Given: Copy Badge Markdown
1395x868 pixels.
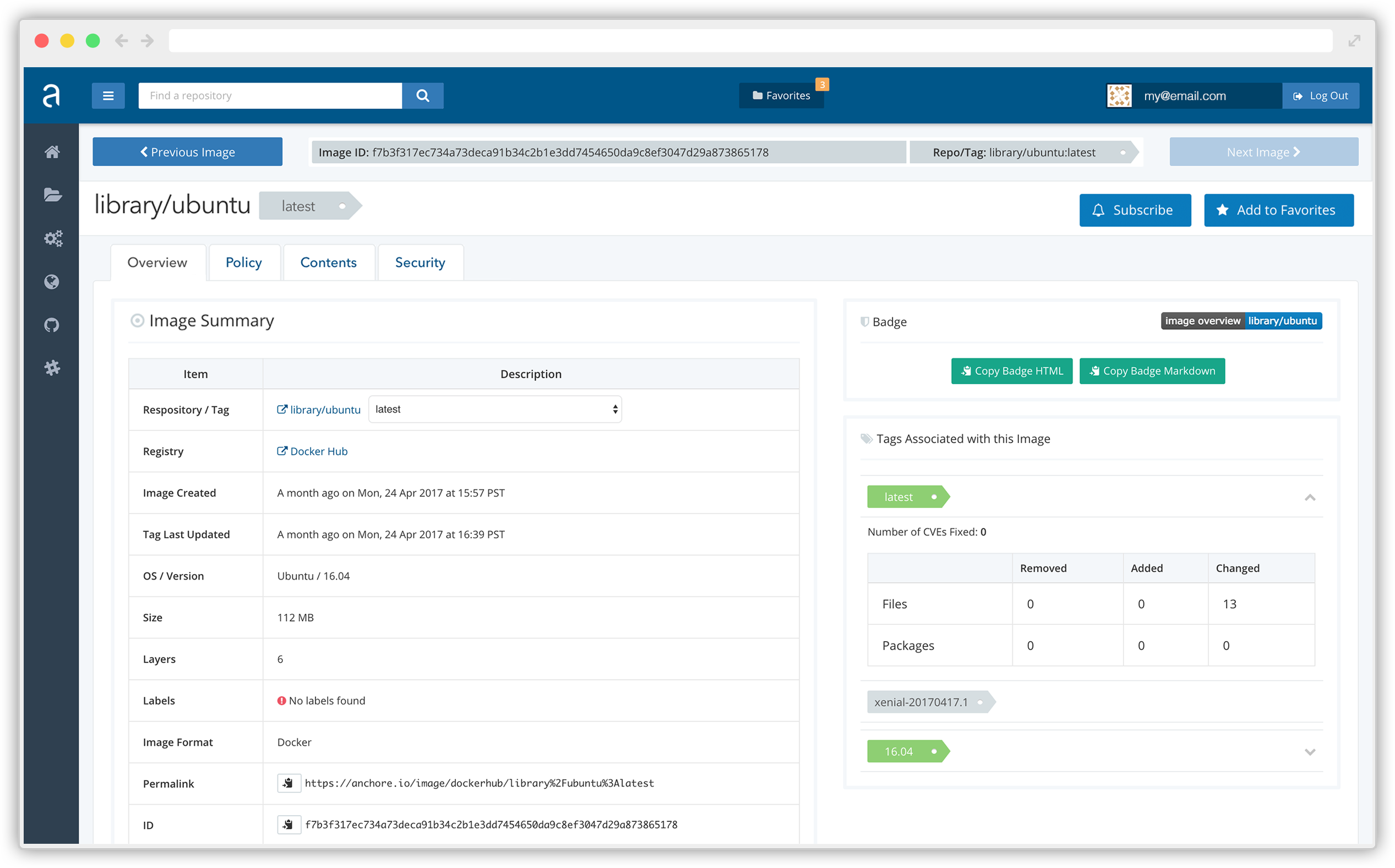Looking at the screenshot, I should 1152,371.
